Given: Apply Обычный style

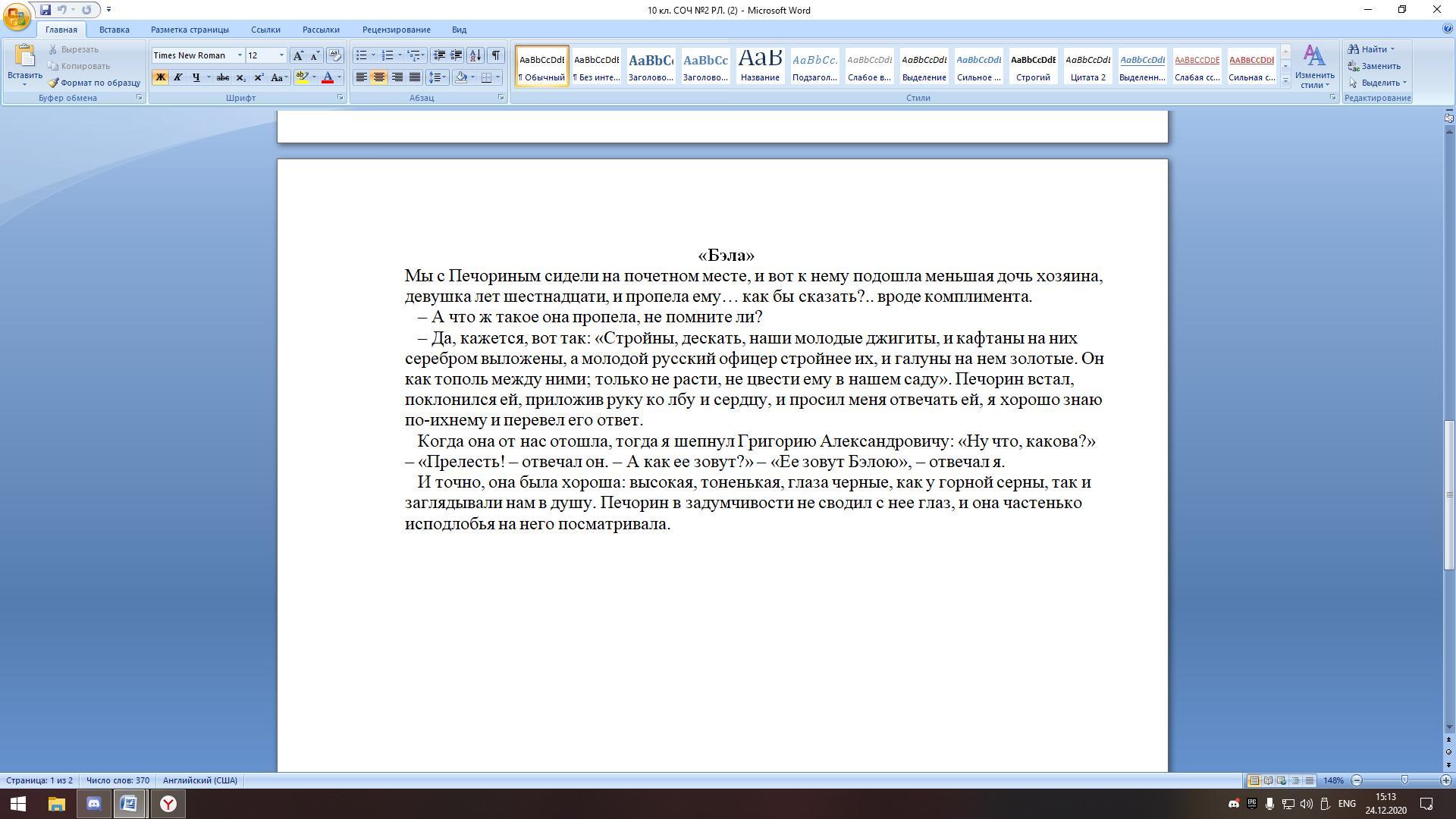Looking at the screenshot, I should (541, 66).
